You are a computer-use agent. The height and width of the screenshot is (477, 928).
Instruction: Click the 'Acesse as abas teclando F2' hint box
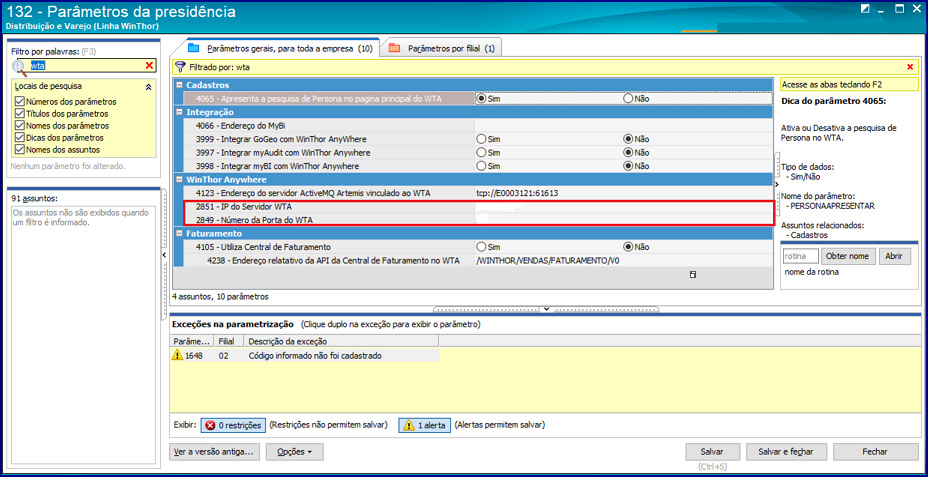pyautogui.click(x=848, y=85)
